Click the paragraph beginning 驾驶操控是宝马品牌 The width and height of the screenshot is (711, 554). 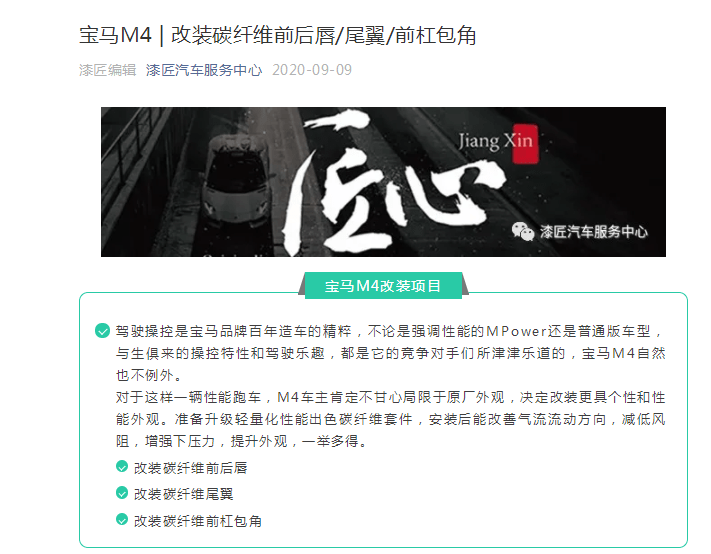coord(390,353)
